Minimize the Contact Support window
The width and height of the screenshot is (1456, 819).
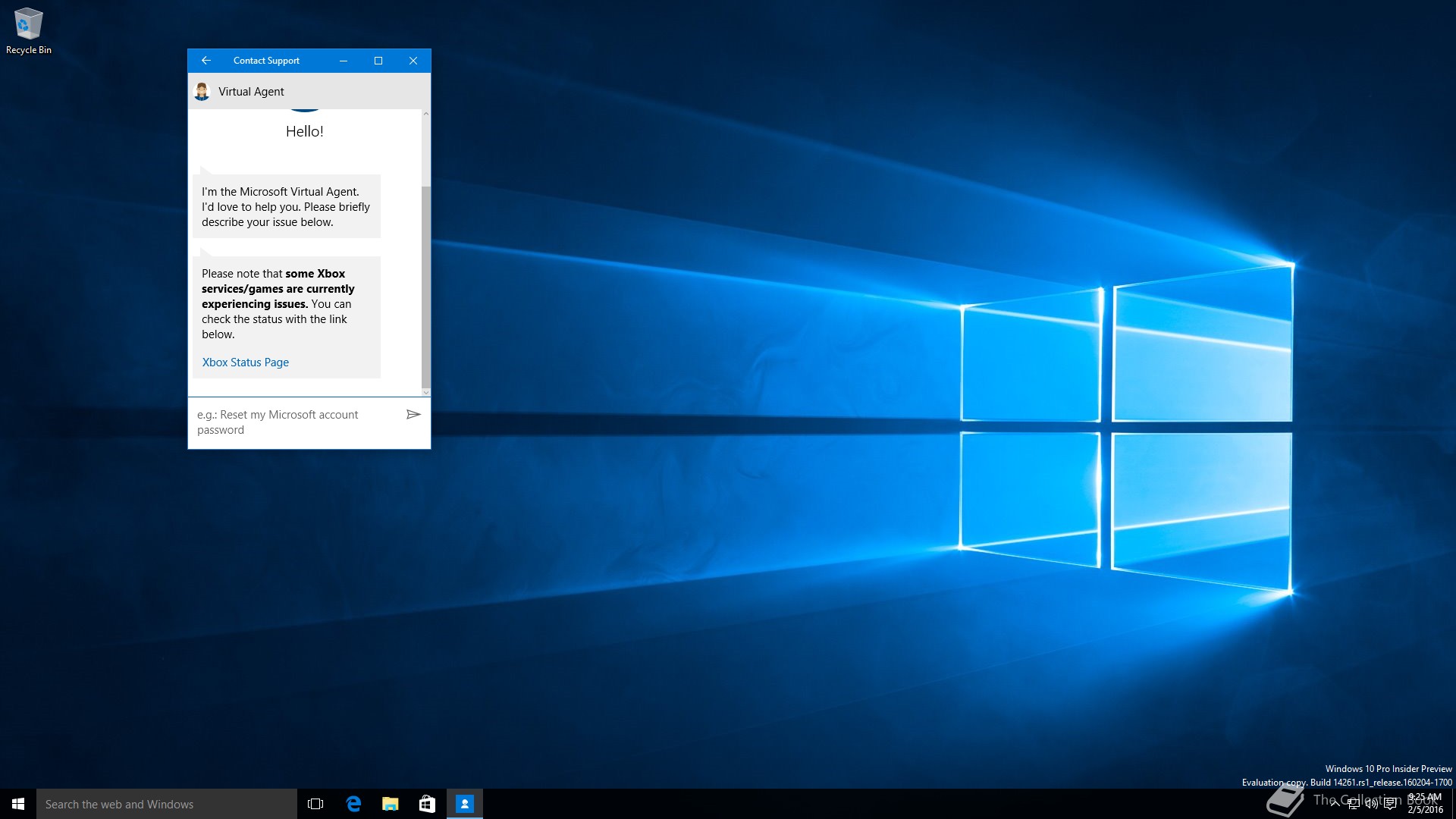[x=344, y=61]
